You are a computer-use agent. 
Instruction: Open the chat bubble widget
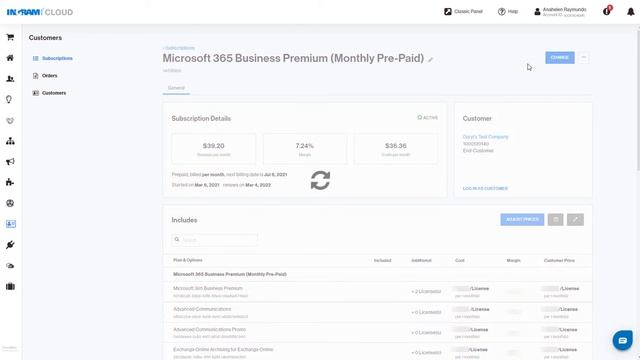click(622, 340)
